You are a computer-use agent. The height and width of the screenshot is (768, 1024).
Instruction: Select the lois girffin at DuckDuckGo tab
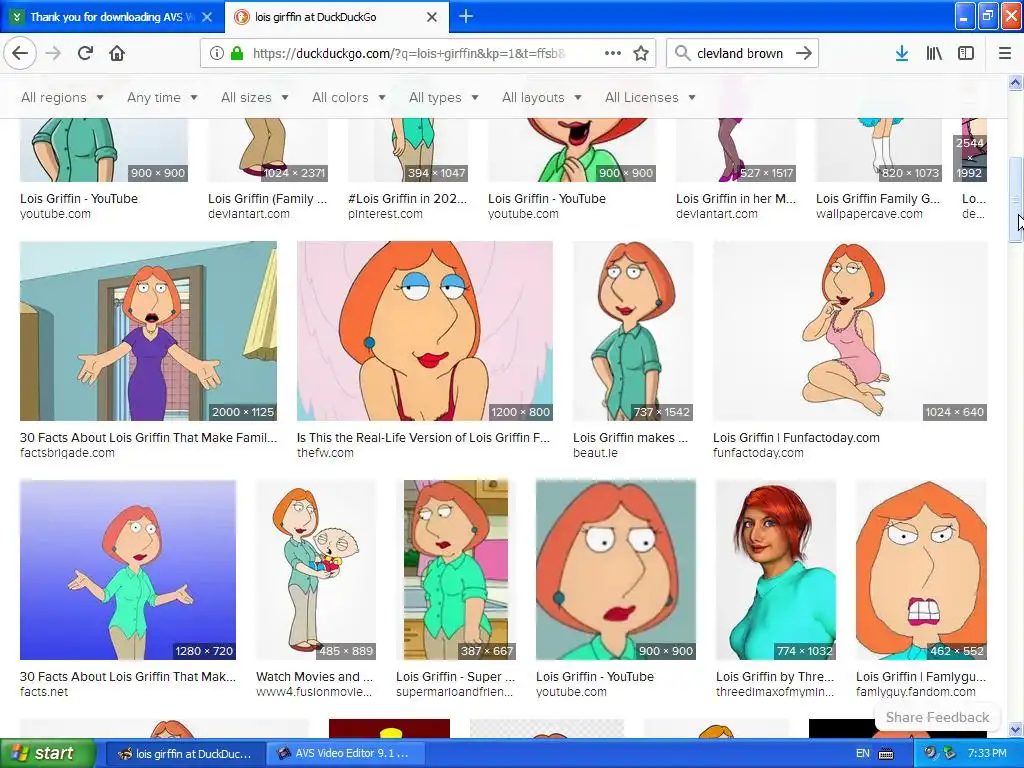(337, 17)
